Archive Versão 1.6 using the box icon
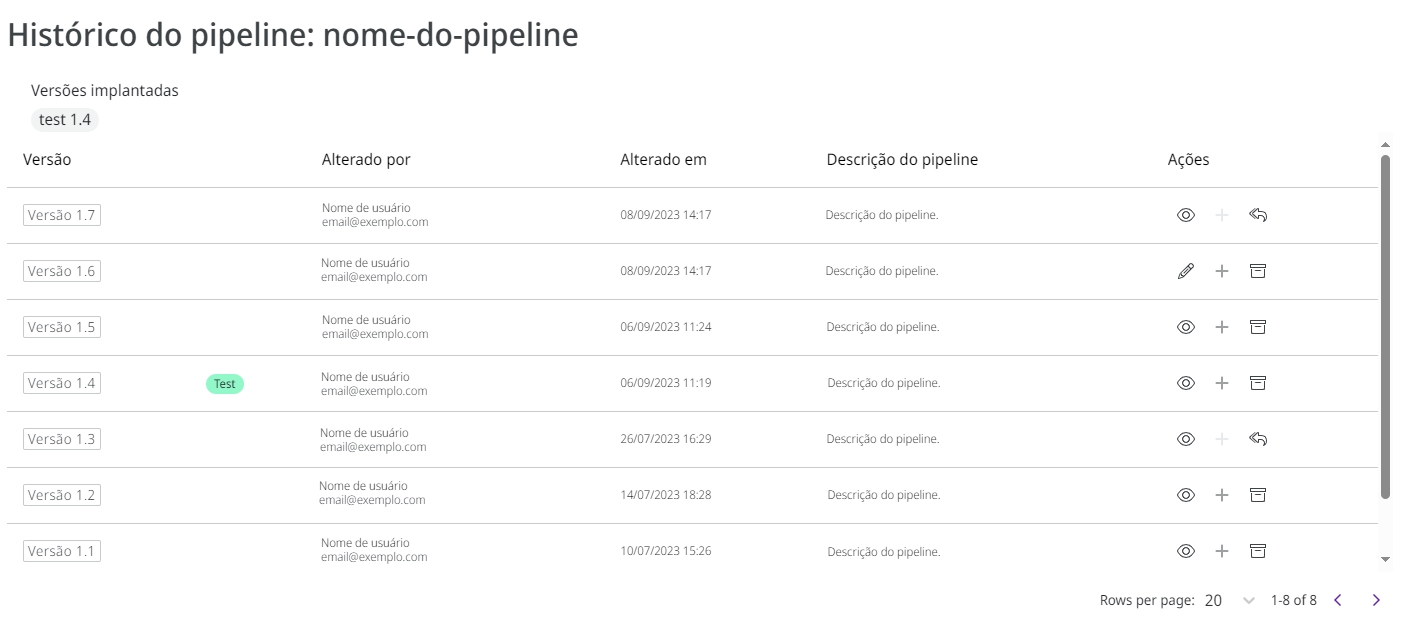This screenshot has height=628, width=1408. [x=1257, y=270]
